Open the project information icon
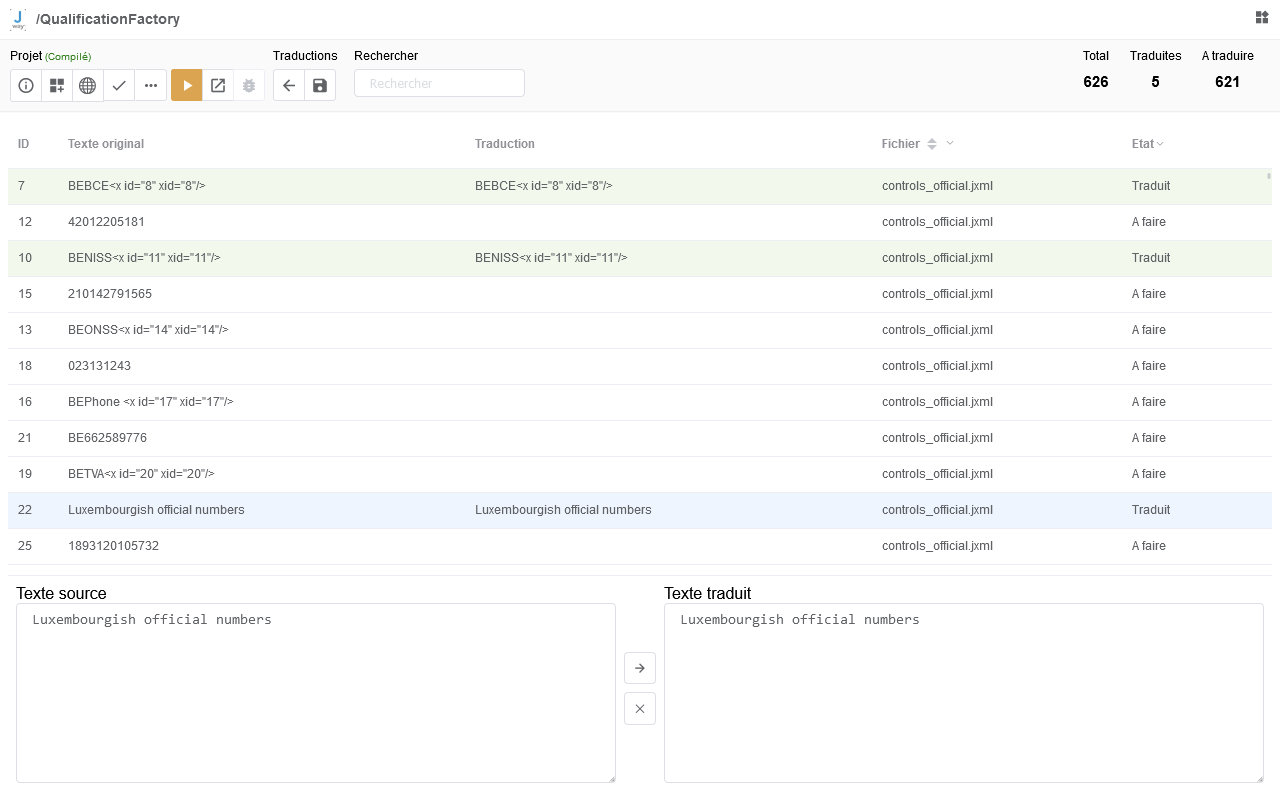The image size is (1280, 800). point(25,85)
